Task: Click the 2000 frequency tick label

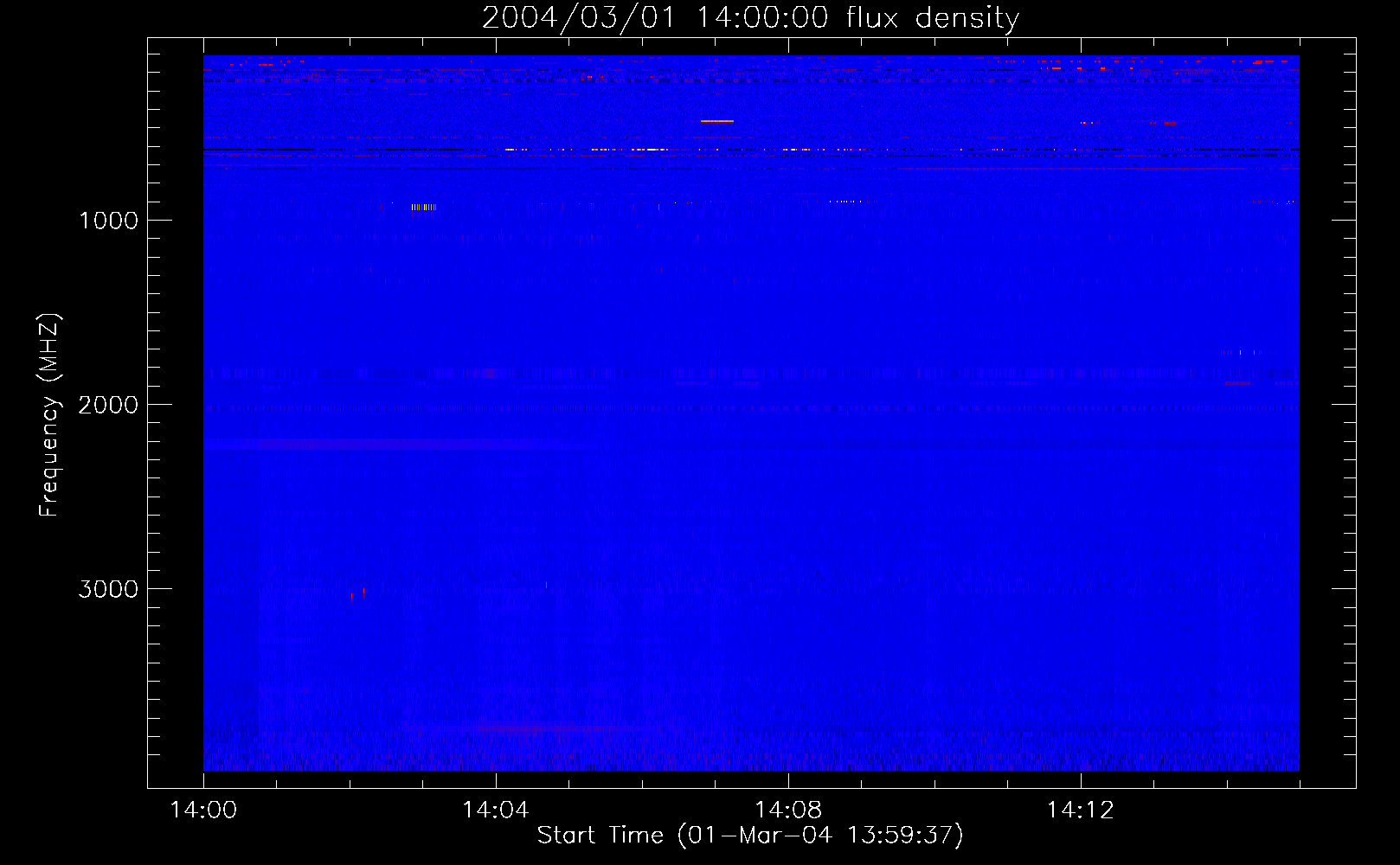Action: (x=108, y=405)
